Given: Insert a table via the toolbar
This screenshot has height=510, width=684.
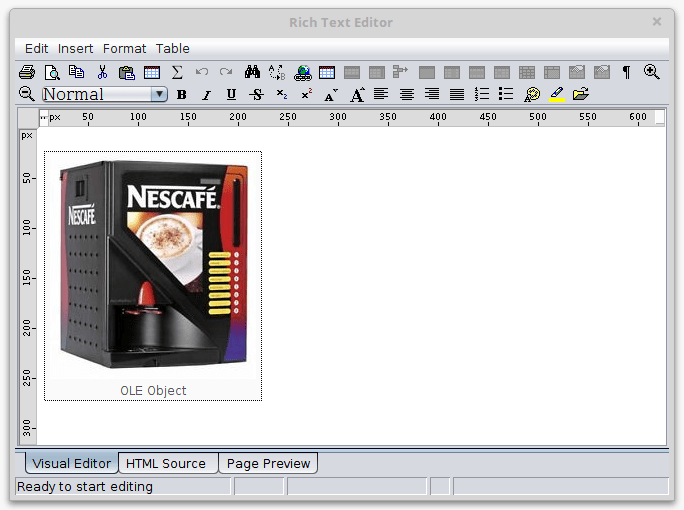Looking at the screenshot, I should coord(152,72).
